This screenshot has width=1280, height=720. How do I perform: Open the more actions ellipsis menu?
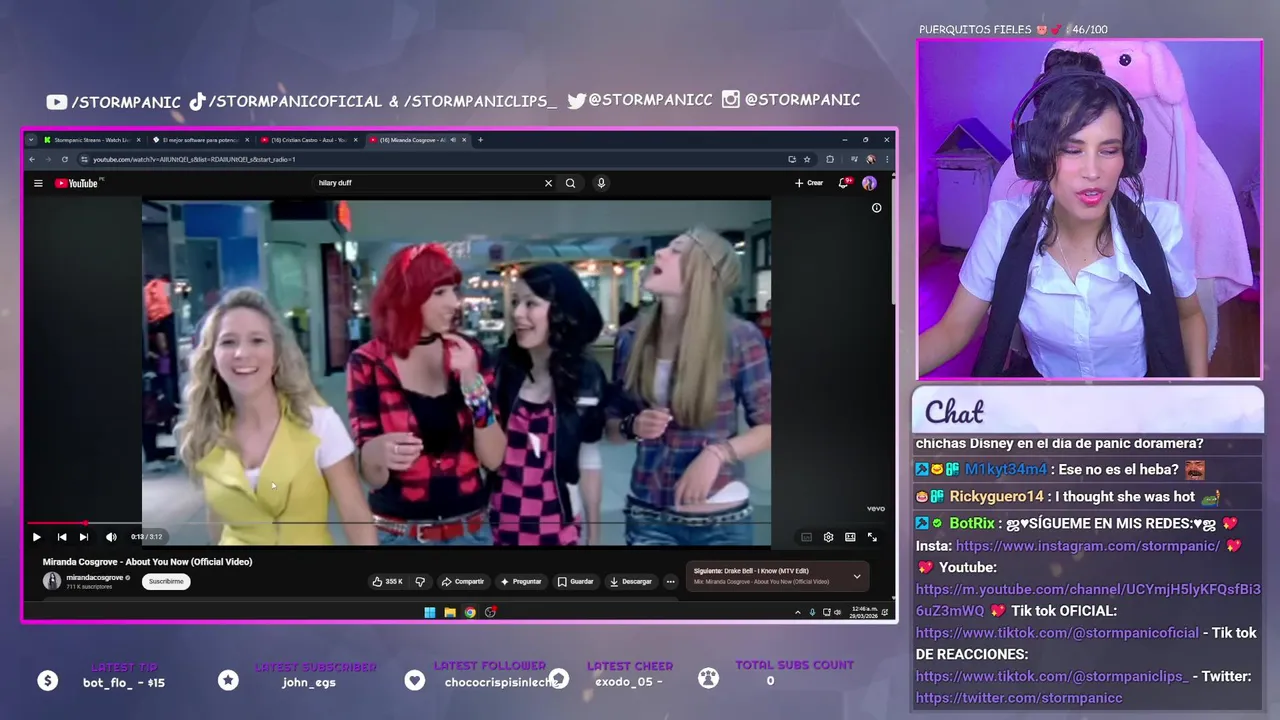pyautogui.click(x=670, y=581)
